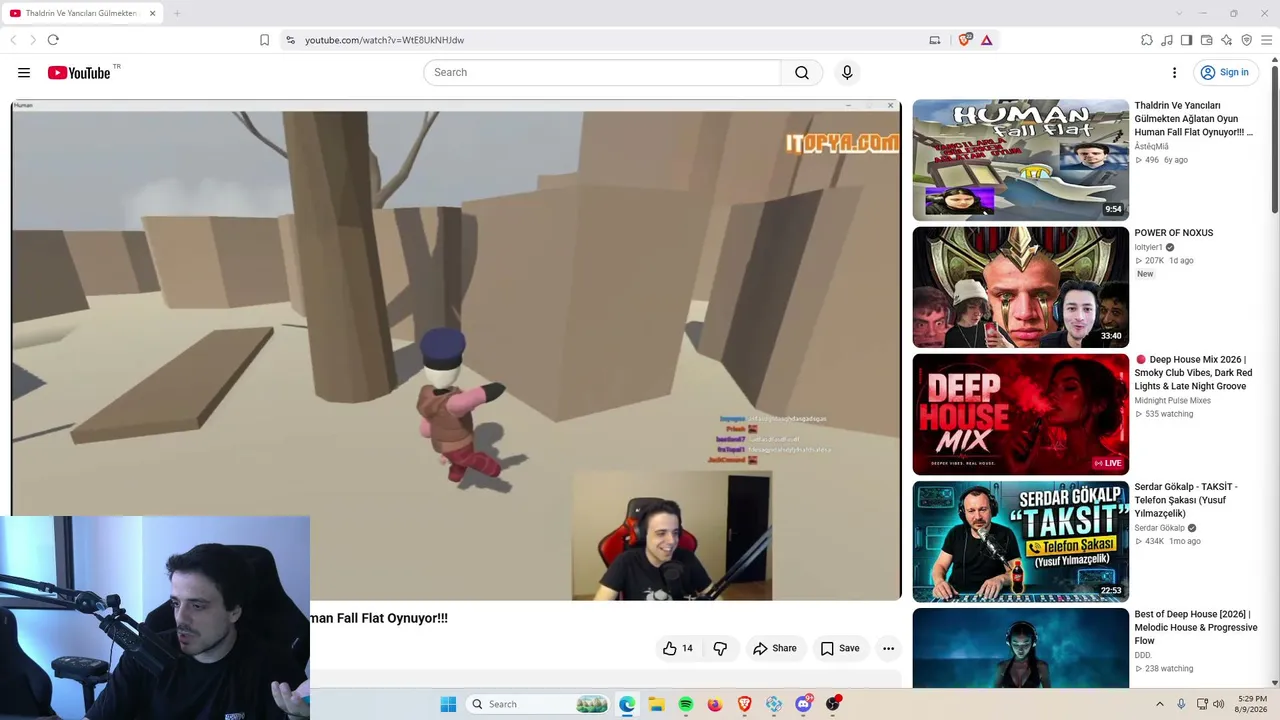Viewport: 1280px width, 720px height.
Task: Open the browser main menu
Action: point(1267,40)
